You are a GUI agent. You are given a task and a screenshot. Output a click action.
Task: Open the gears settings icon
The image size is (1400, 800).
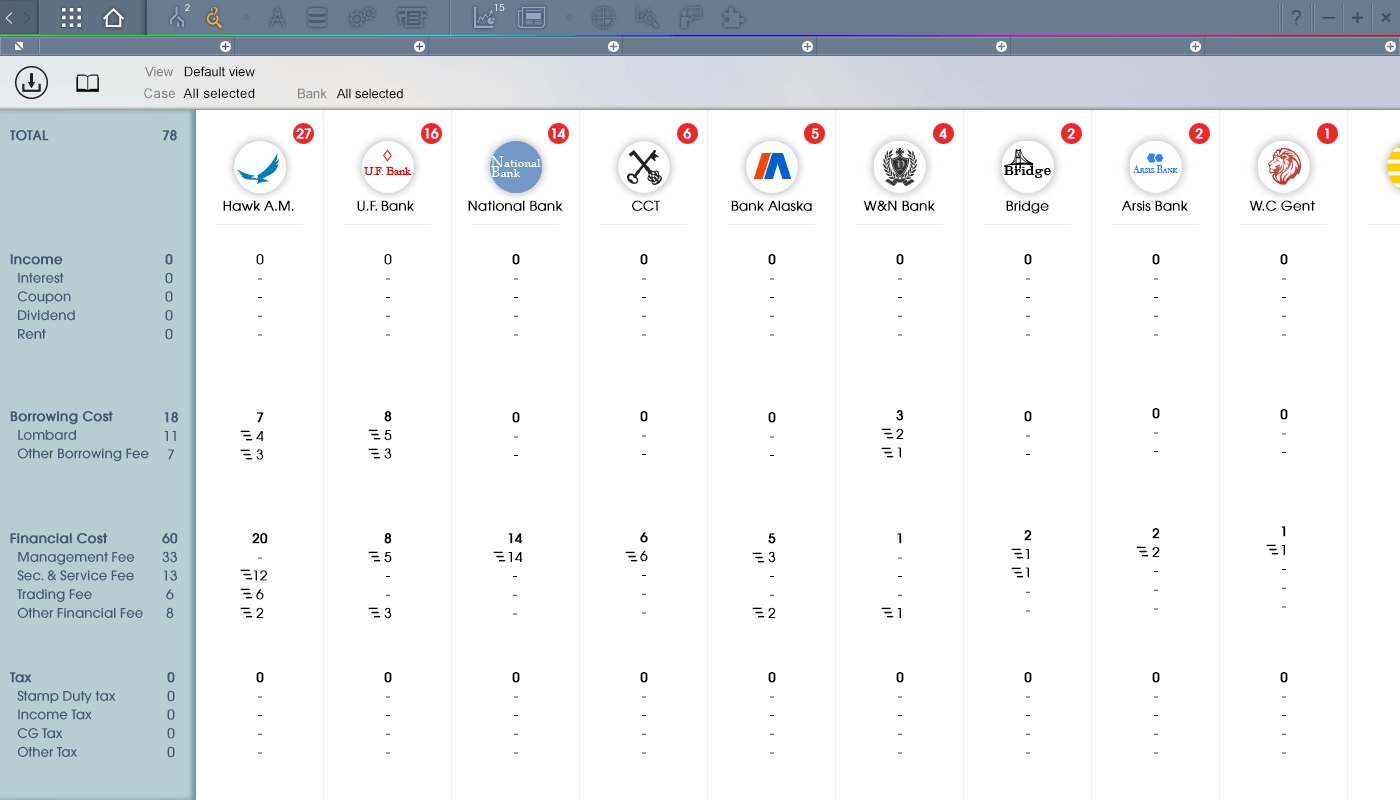tap(361, 17)
